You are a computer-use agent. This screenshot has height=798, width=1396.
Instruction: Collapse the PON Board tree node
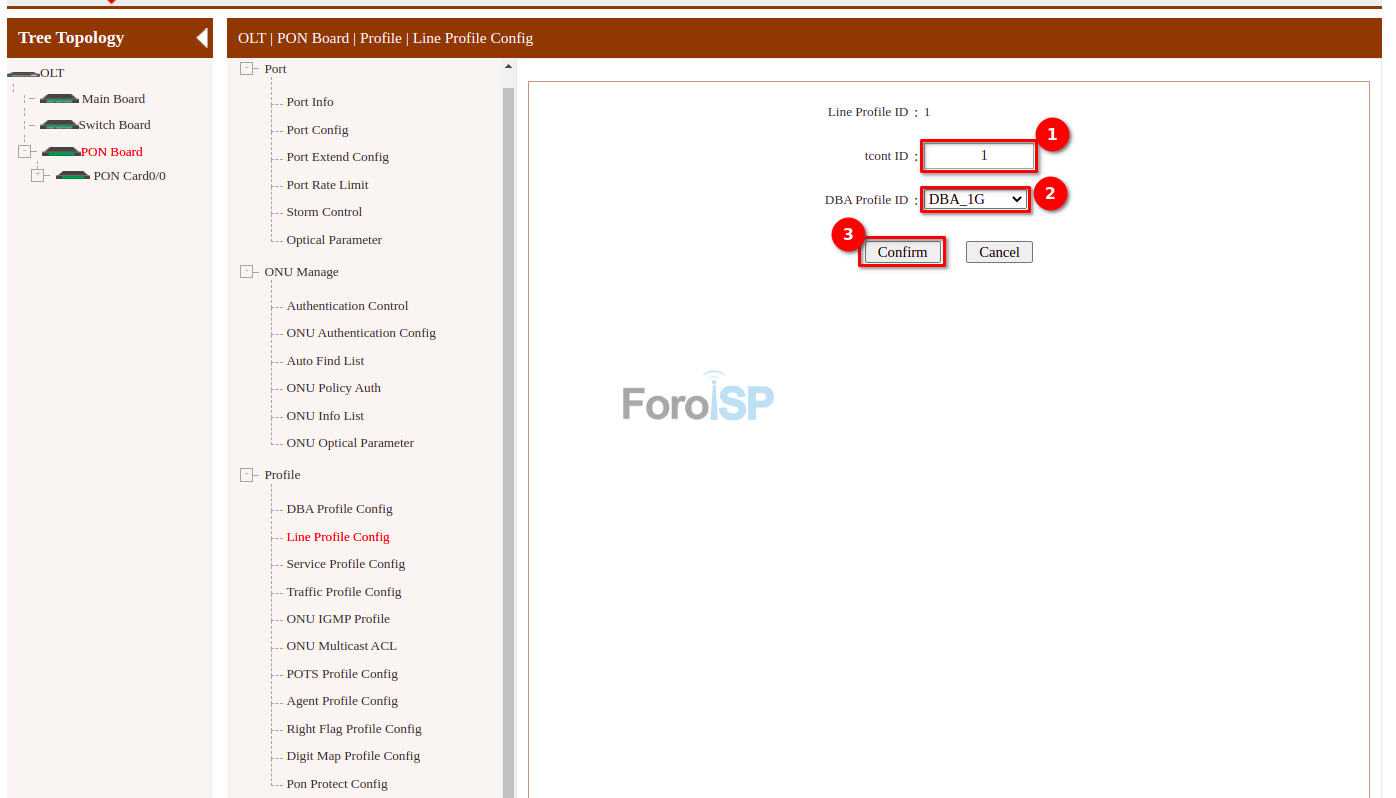point(26,151)
